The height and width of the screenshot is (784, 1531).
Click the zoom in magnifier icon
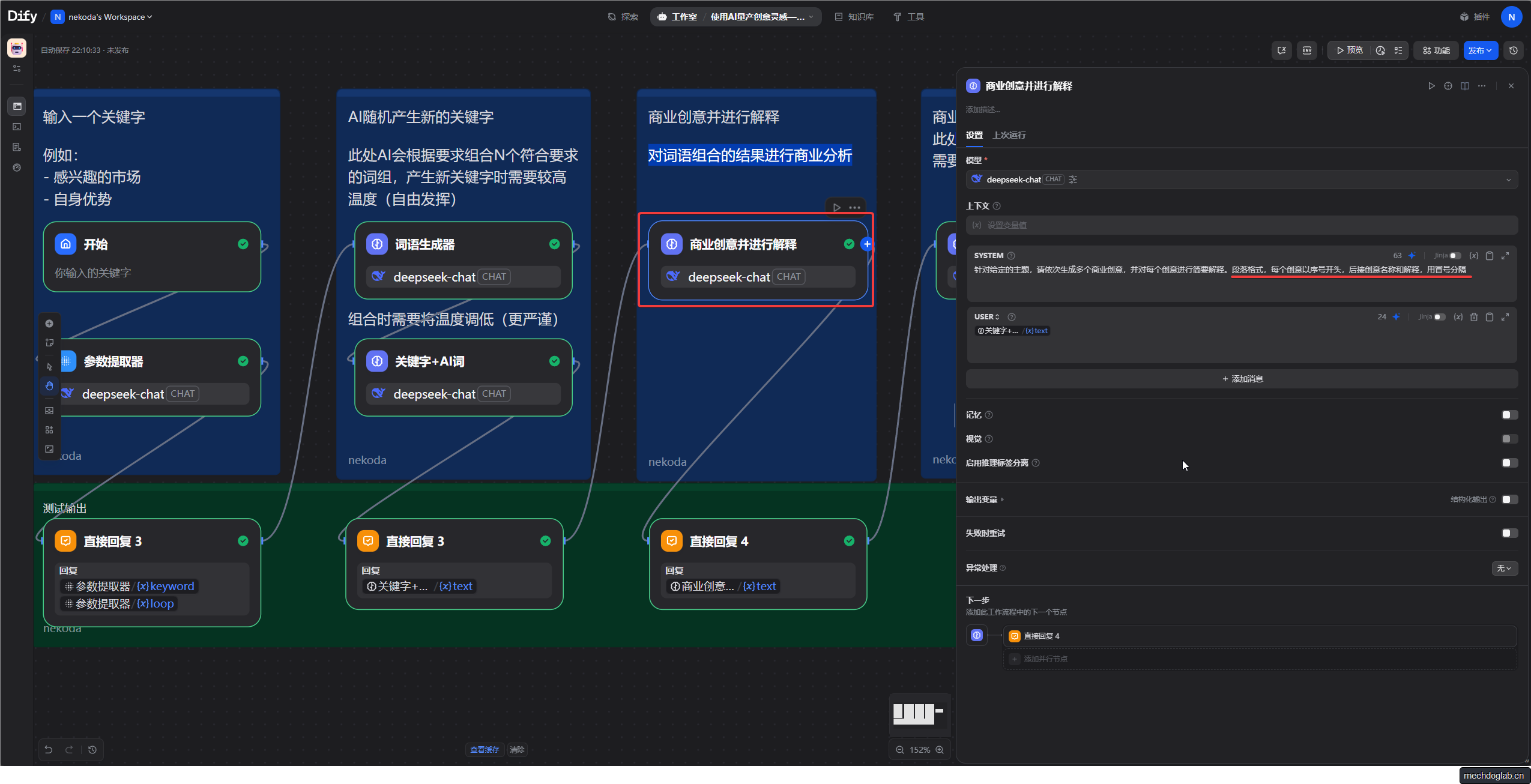tap(940, 750)
